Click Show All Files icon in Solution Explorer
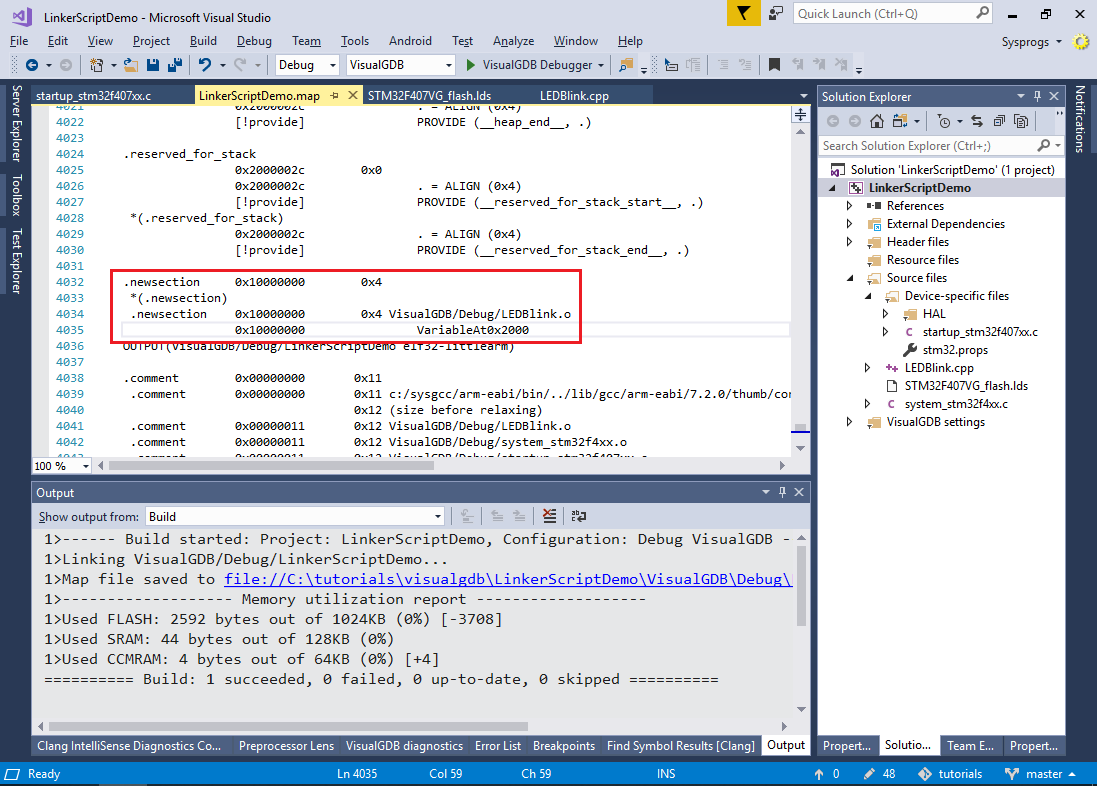Image resolution: width=1097 pixels, height=786 pixels. pyautogui.click(x=1020, y=121)
